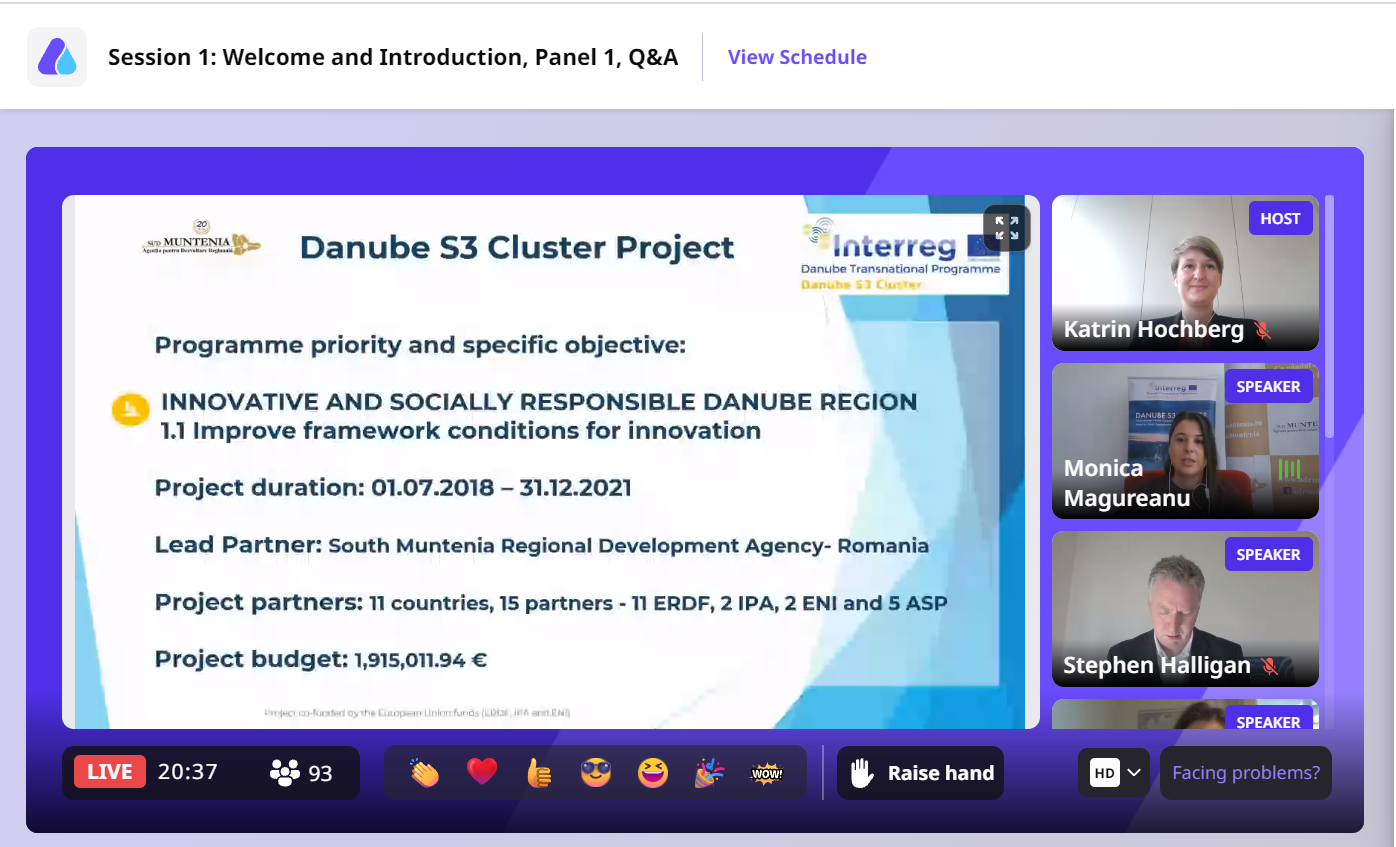
Task: Click the SPEAKER badge on Stephen's tile
Action: point(1268,554)
